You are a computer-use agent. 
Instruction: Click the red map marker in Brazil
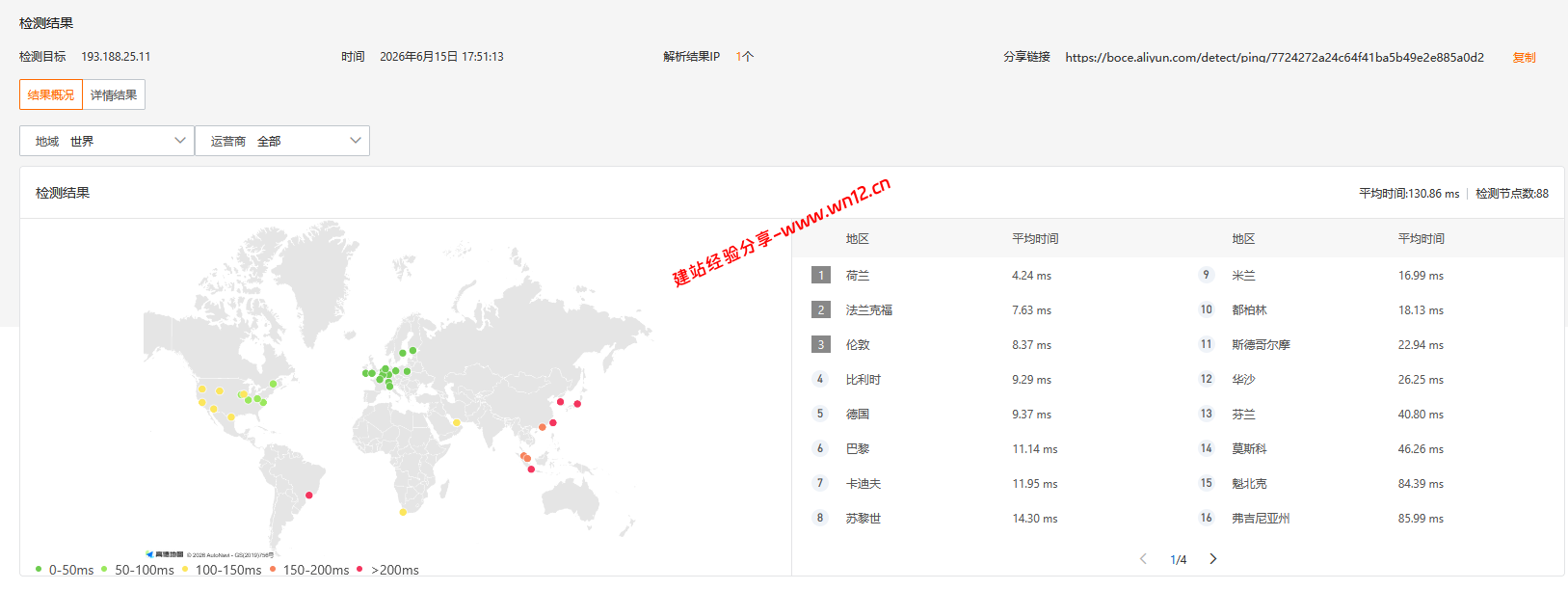pyautogui.click(x=309, y=496)
